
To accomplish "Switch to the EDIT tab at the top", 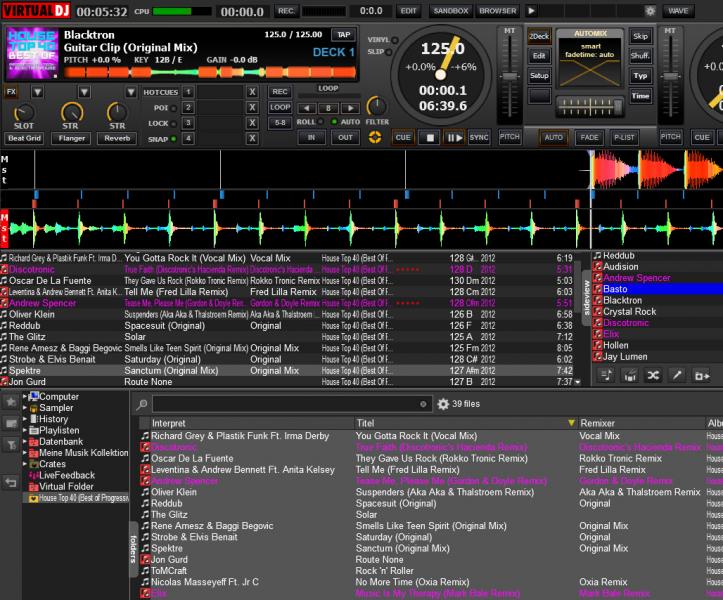I will (409, 11).
